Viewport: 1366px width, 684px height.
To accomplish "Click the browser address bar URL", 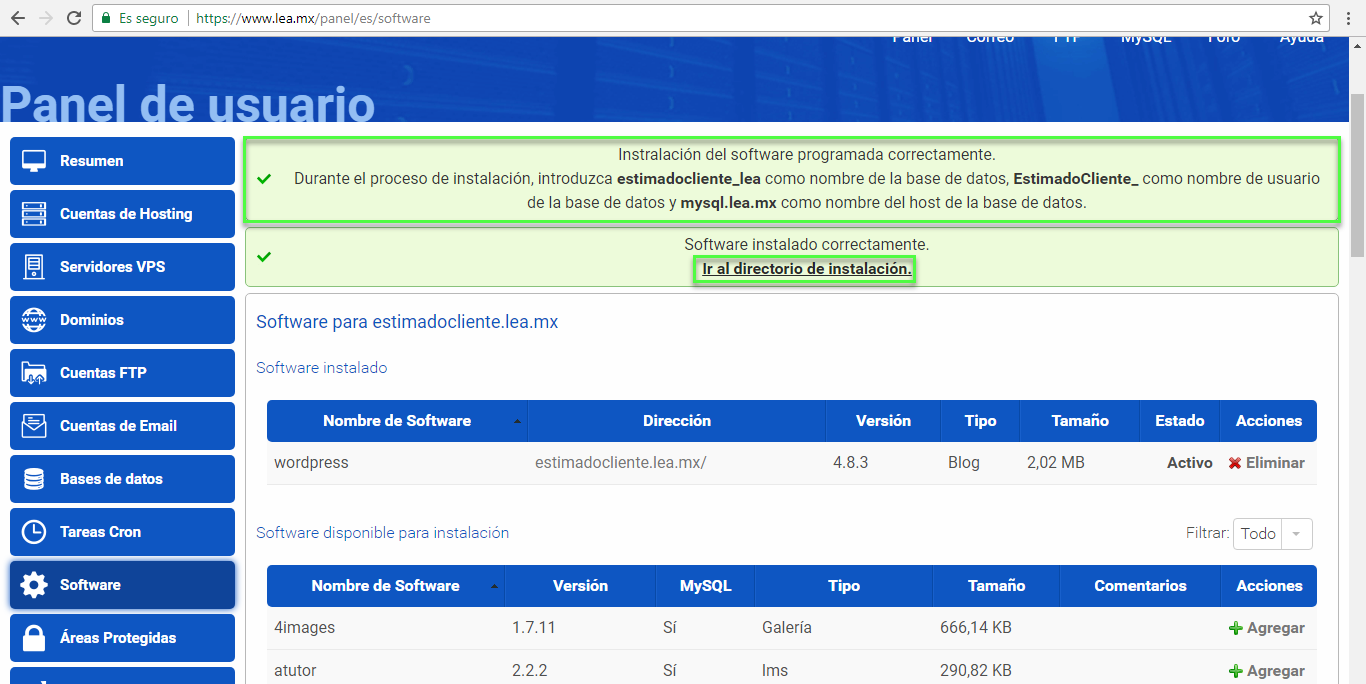I will 313,18.
